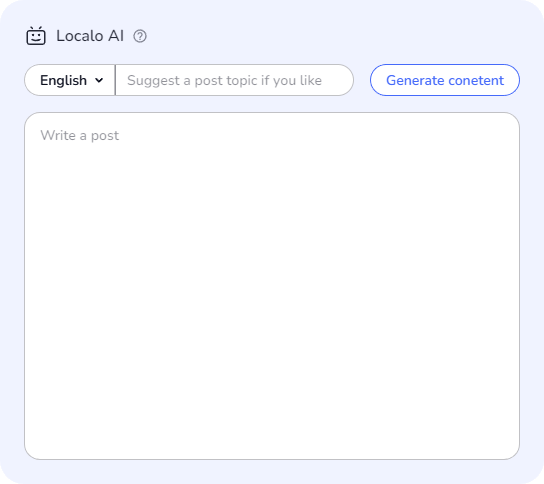Place the cursor in the large post editor box

pos(272,286)
